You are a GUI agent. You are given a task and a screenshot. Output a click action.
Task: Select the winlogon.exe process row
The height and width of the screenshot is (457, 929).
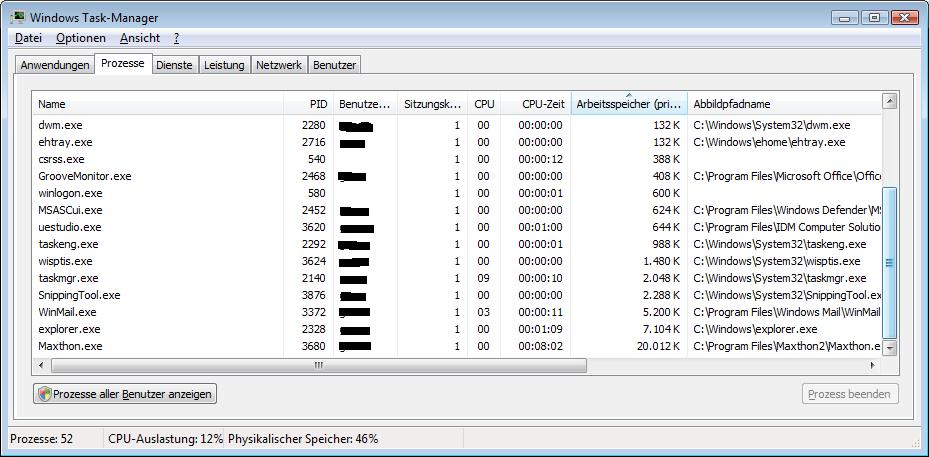coord(457,193)
